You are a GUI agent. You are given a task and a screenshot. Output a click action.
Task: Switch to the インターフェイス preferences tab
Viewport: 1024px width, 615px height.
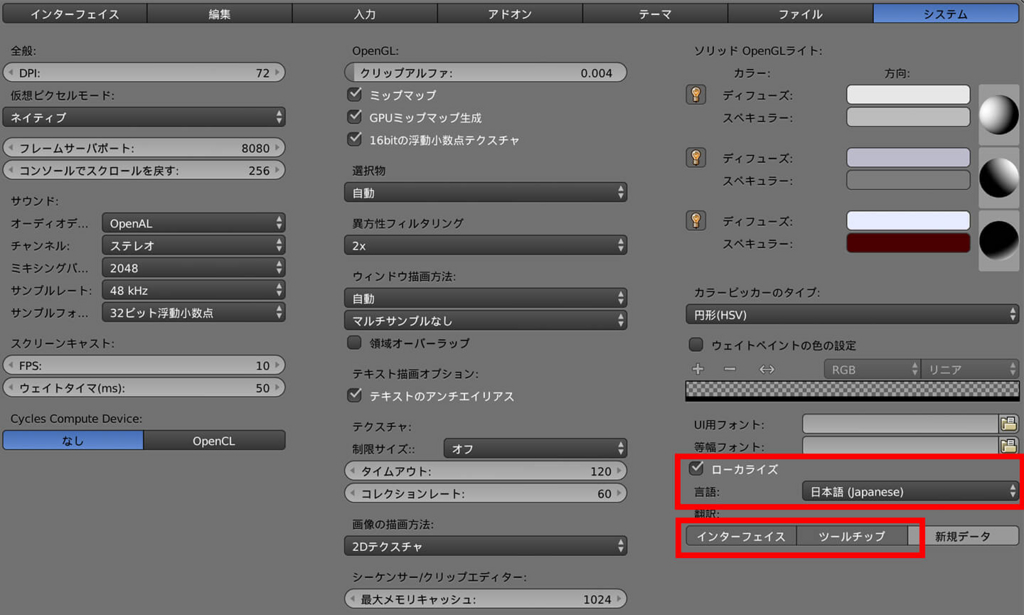click(75, 14)
